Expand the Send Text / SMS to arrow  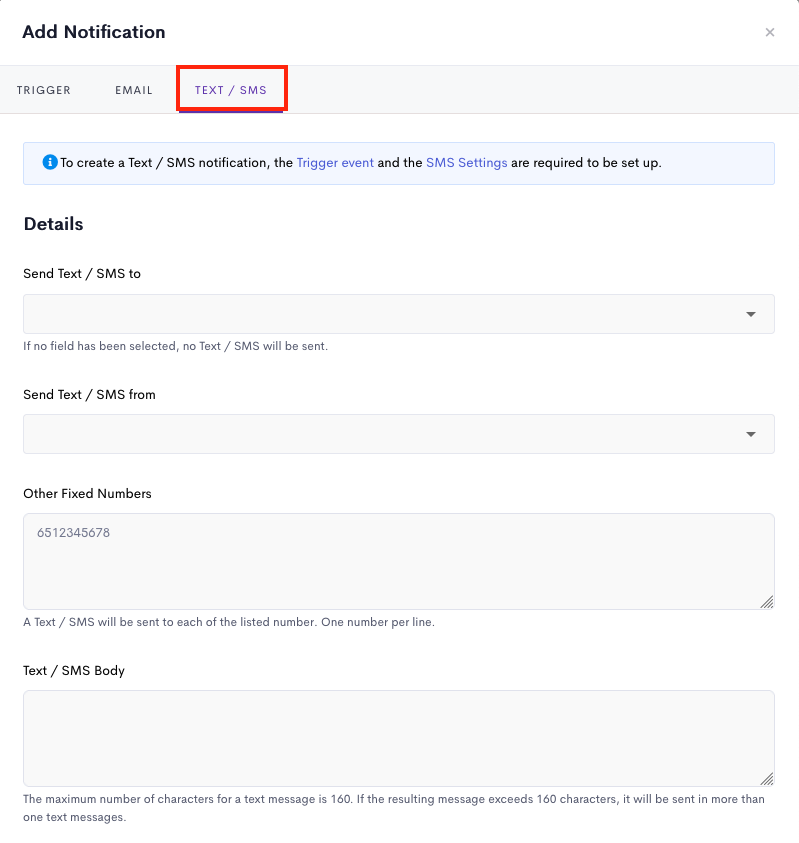751,314
